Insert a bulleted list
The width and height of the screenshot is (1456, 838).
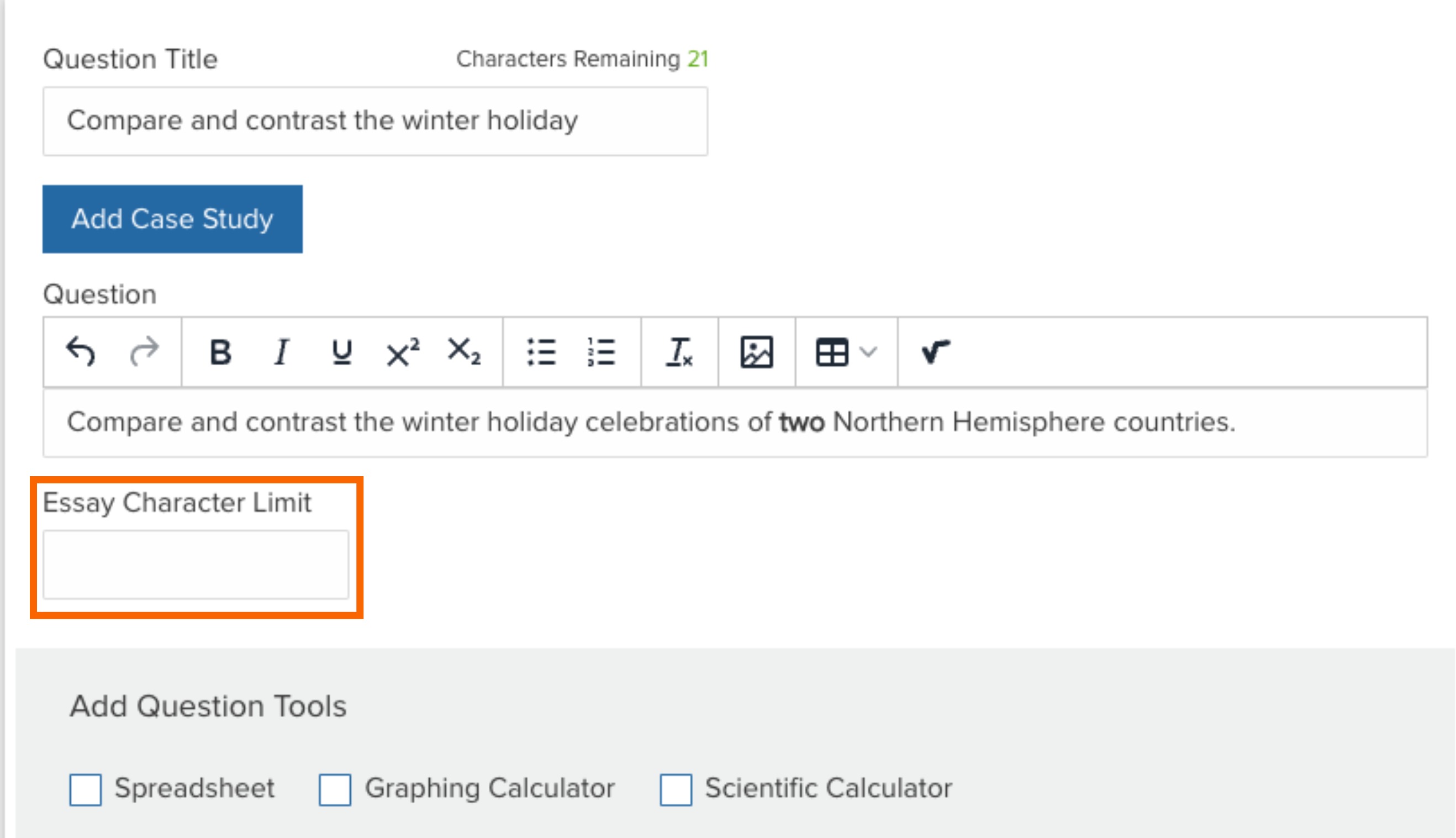point(541,352)
